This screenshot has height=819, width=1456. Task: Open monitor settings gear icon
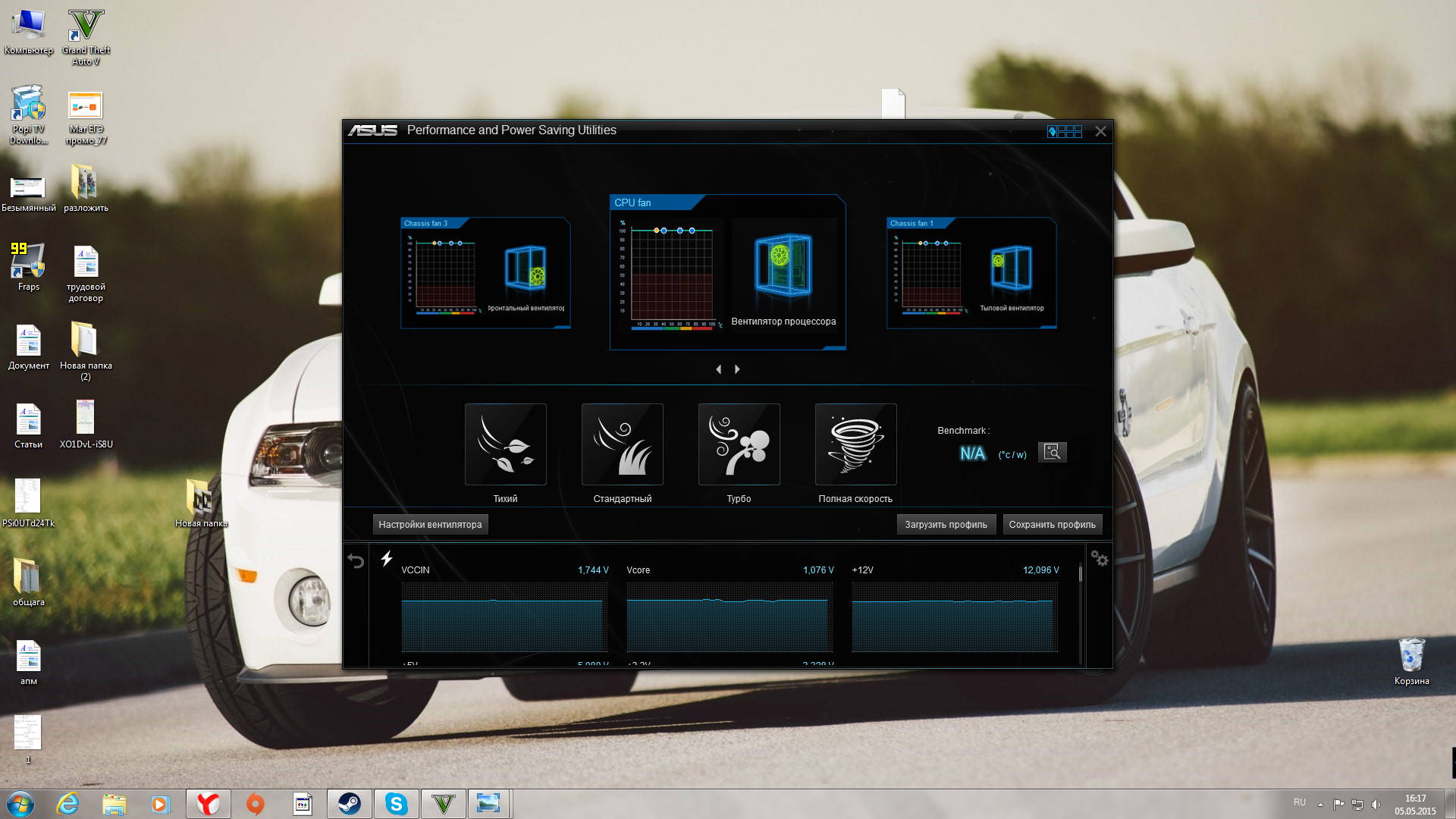pos(1099,559)
